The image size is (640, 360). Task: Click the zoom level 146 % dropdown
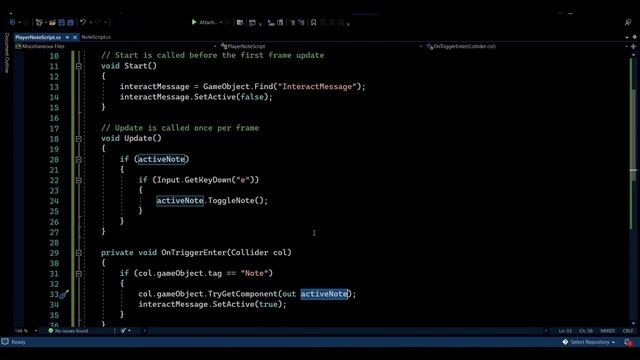[26, 331]
